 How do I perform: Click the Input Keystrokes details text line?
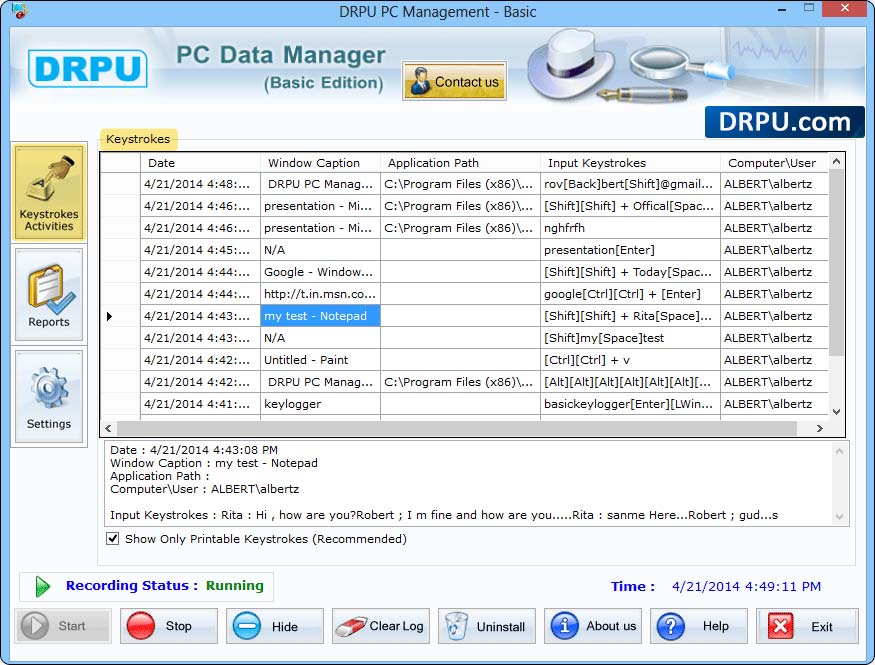pos(444,515)
